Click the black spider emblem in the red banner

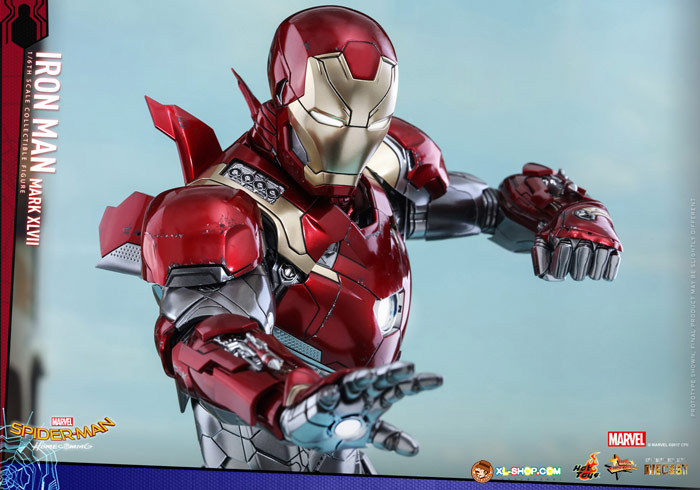click(26, 25)
